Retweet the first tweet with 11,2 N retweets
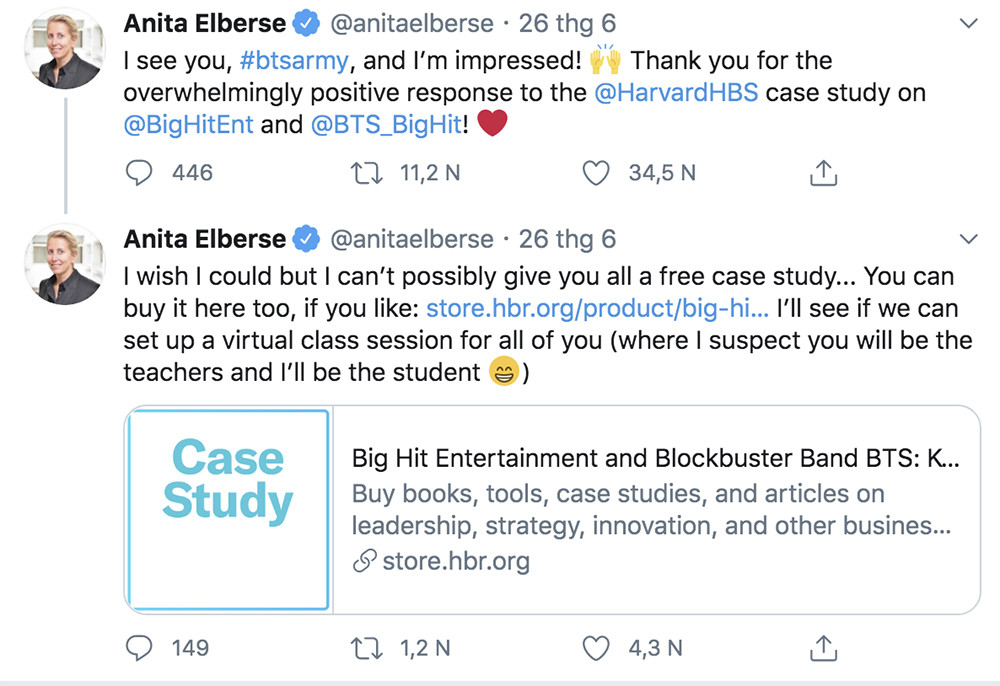The image size is (1000, 686). point(367,173)
